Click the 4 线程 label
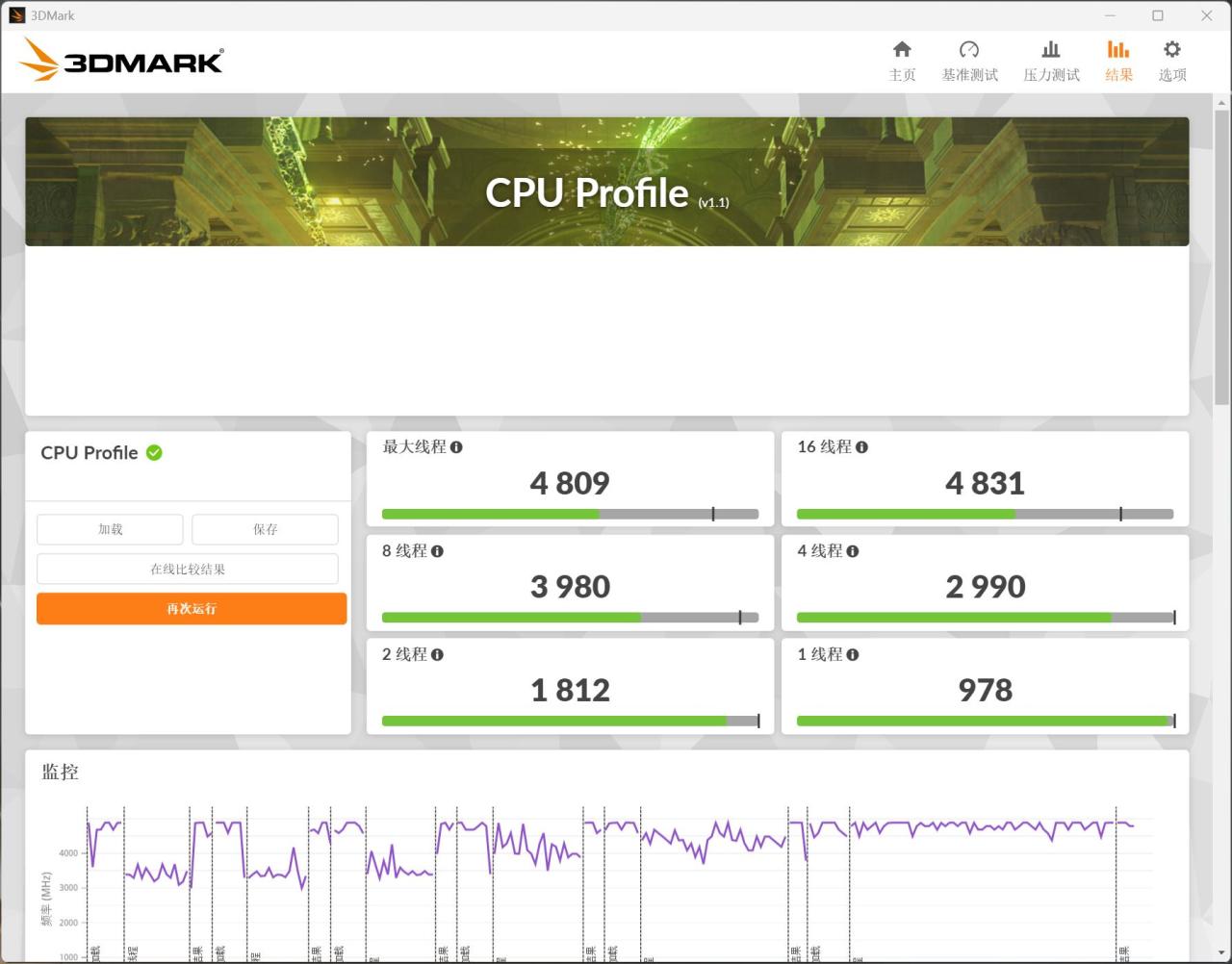The image size is (1232, 964). tap(820, 551)
